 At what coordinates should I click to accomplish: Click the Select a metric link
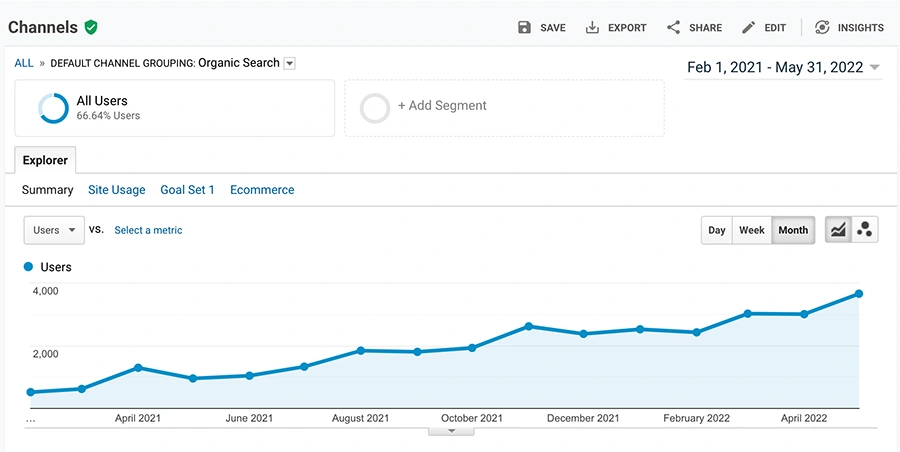point(148,230)
